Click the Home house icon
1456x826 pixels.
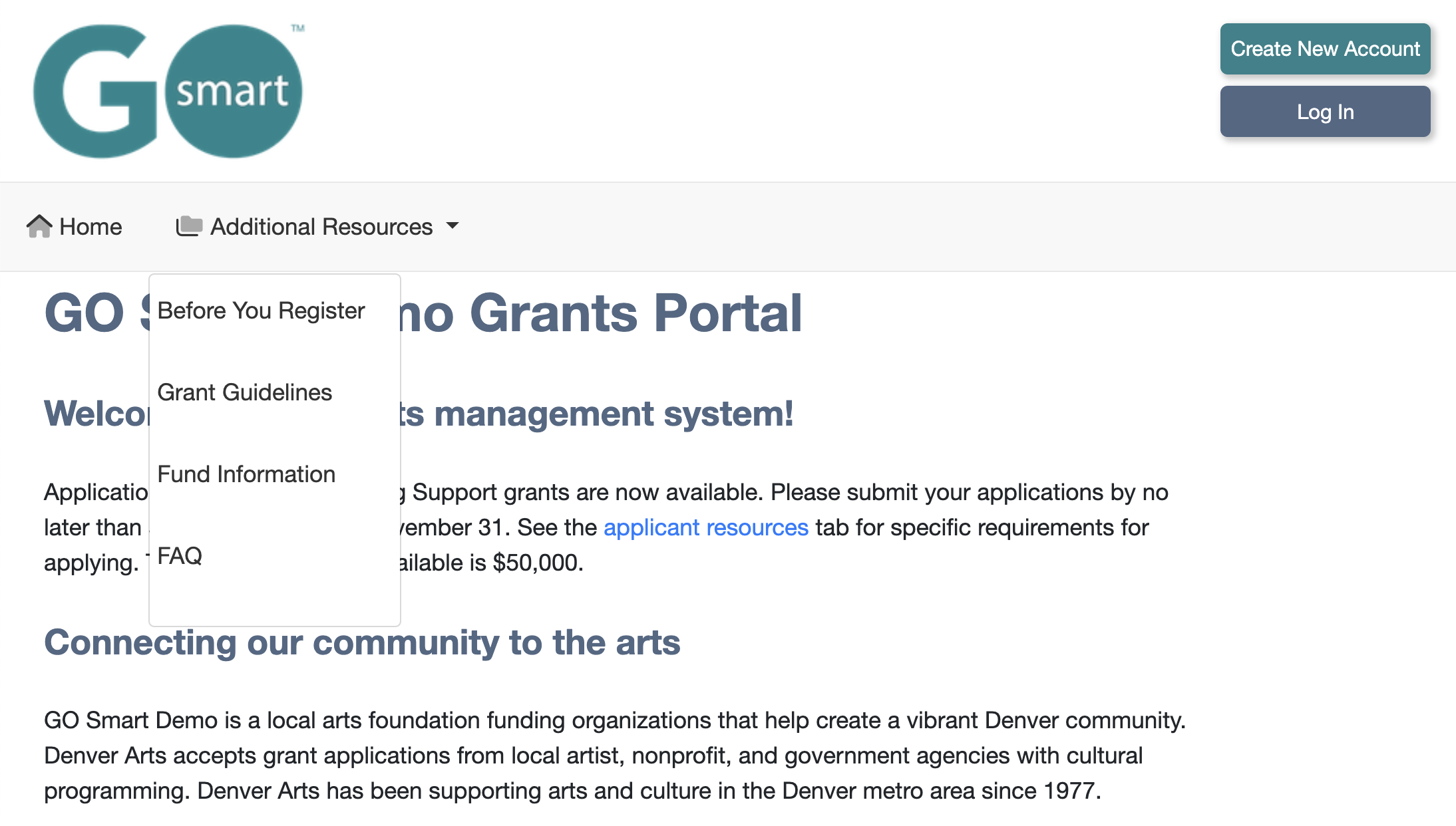coord(39,227)
